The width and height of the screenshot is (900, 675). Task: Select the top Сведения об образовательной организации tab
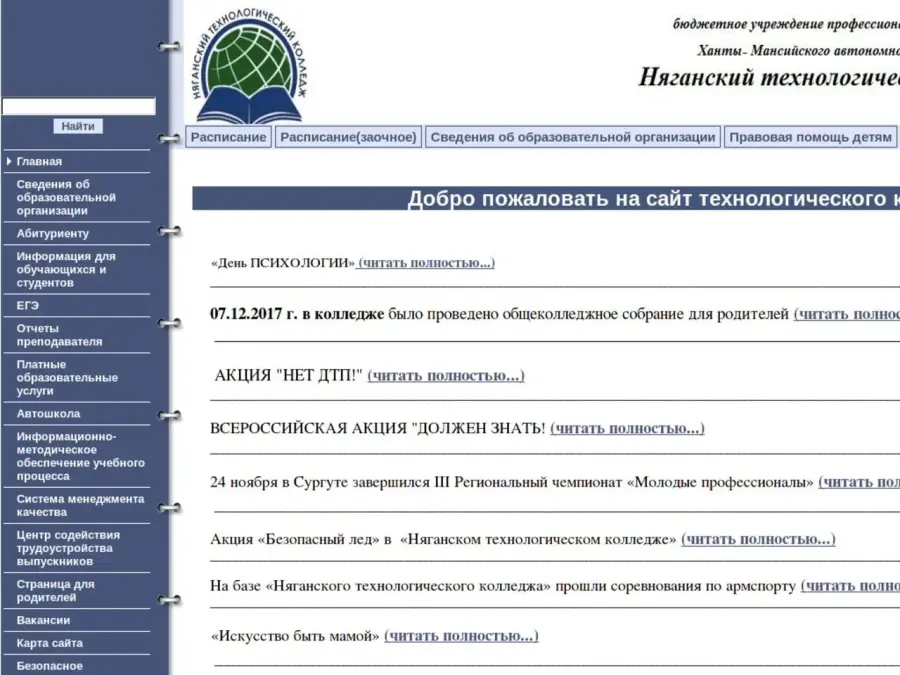573,137
